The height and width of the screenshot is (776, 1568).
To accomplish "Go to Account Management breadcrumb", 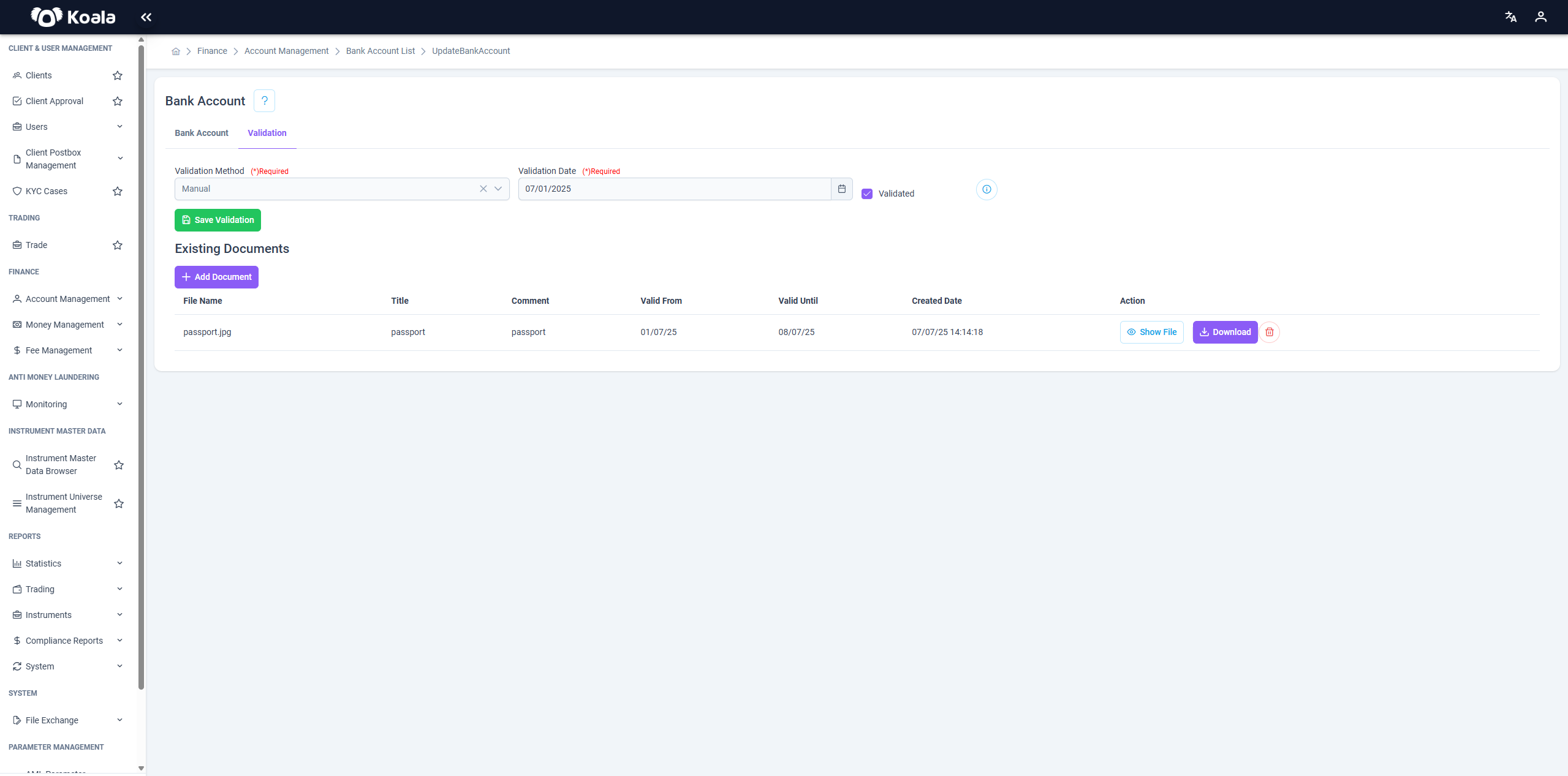I will pyautogui.click(x=286, y=51).
